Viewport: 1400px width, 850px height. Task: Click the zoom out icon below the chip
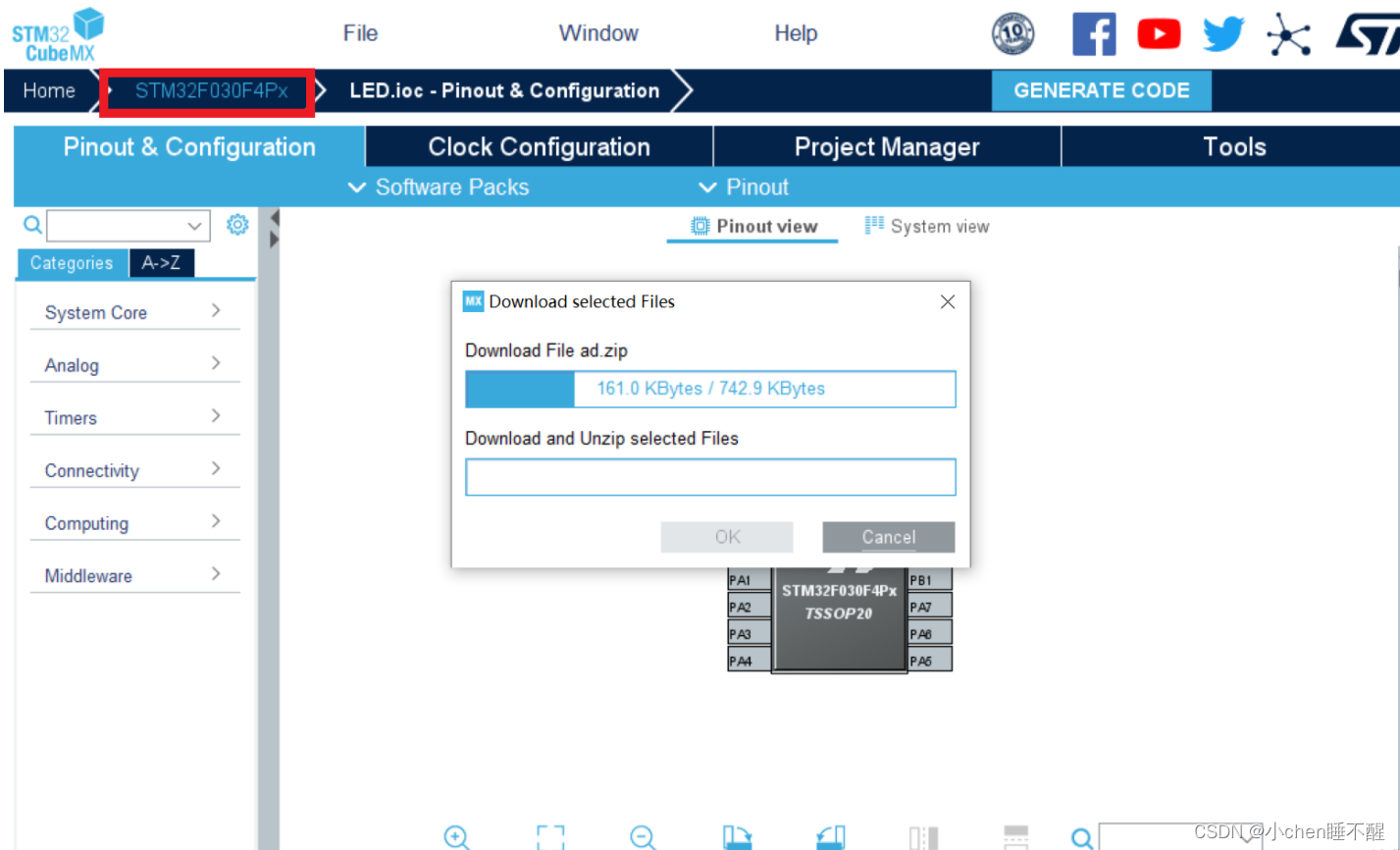(643, 837)
